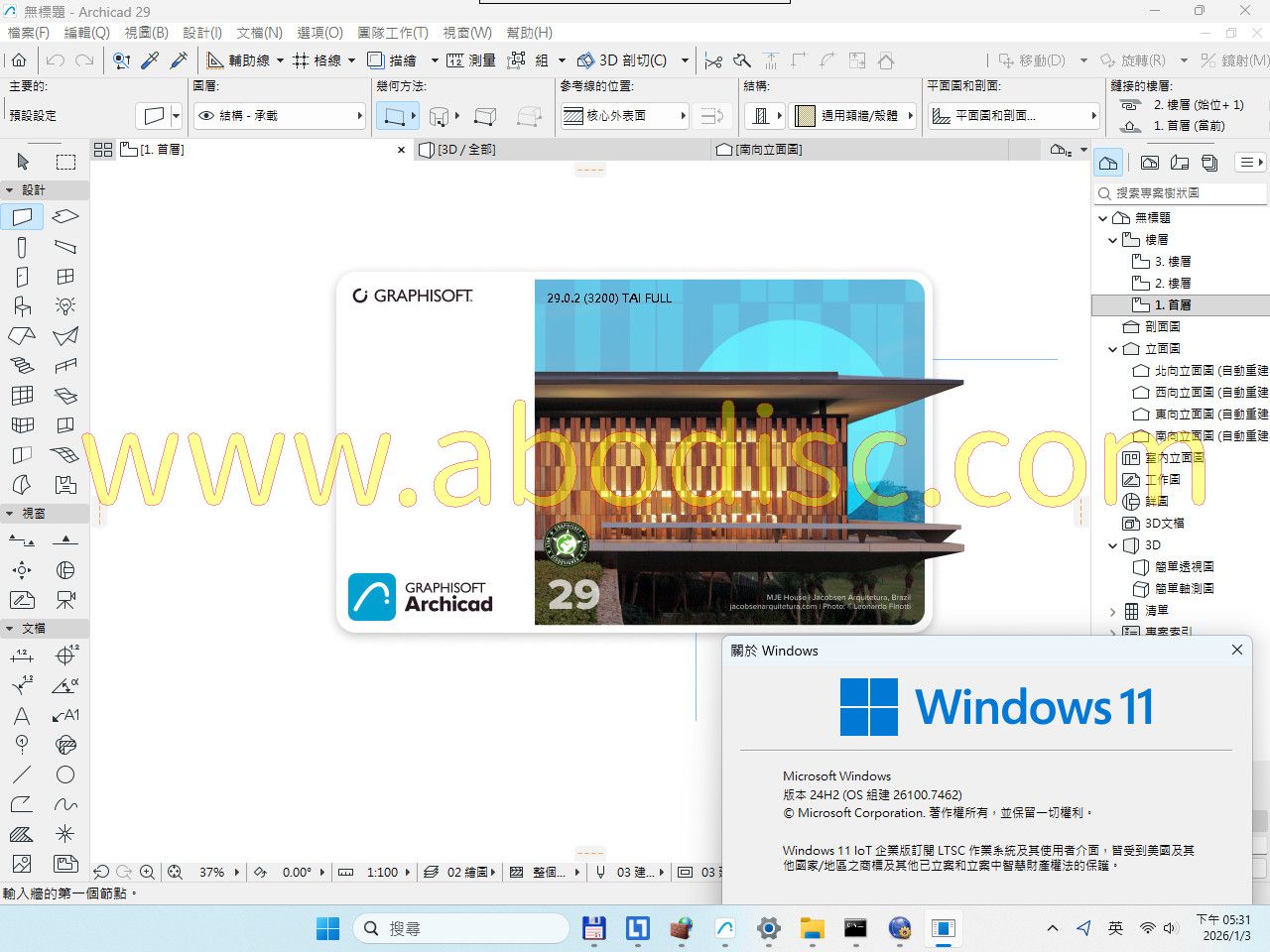Open the 設計(I) menu
Image resolution: width=1270 pixels, height=952 pixels.
202,33
